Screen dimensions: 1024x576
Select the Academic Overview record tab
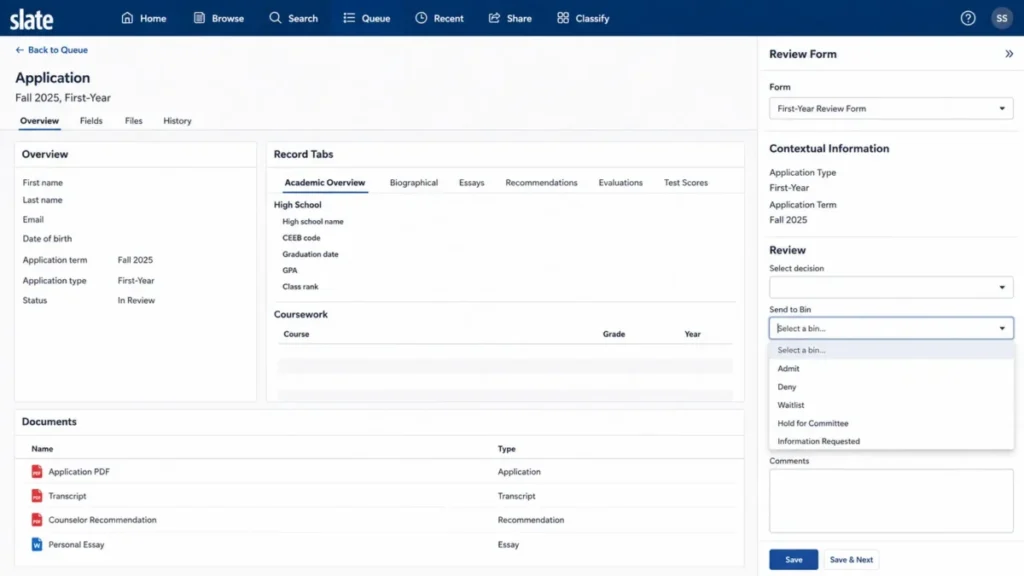(325, 183)
